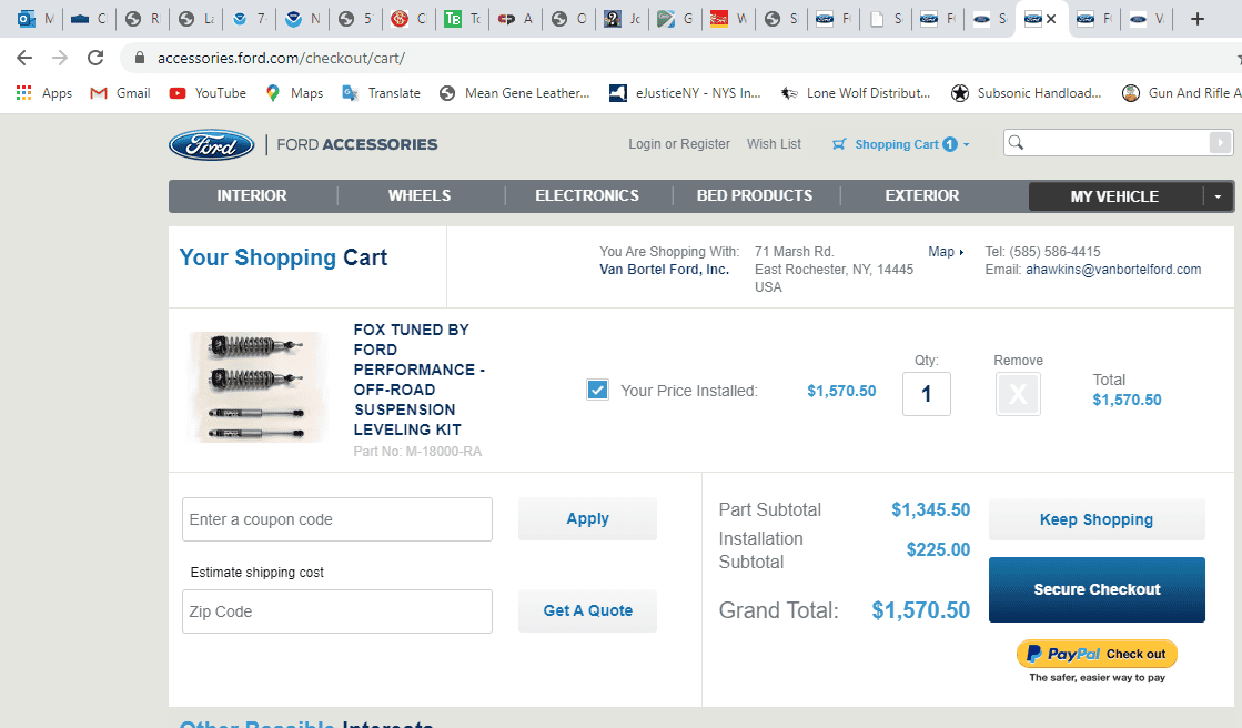The height and width of the screenshot is (728, 1242).
Task: Open the Lone Wolf Distributors bookmark
Action: 855,93
